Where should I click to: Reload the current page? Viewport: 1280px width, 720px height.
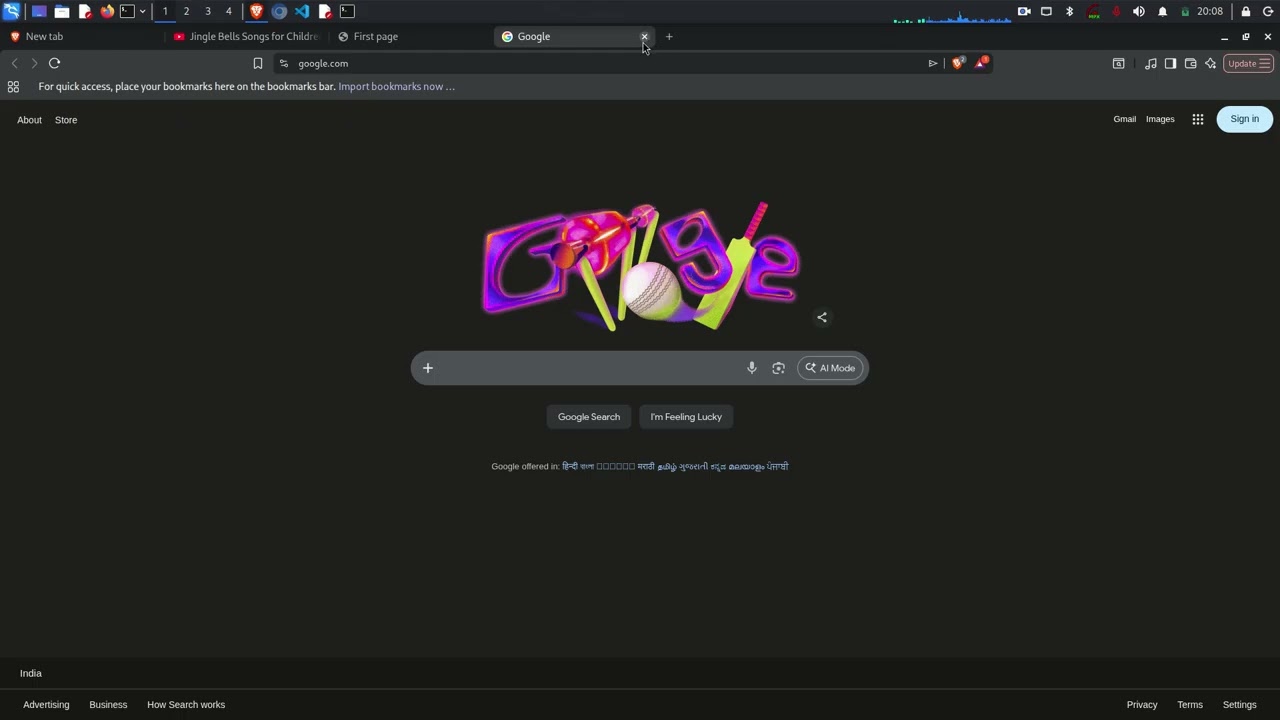(55, 63)
